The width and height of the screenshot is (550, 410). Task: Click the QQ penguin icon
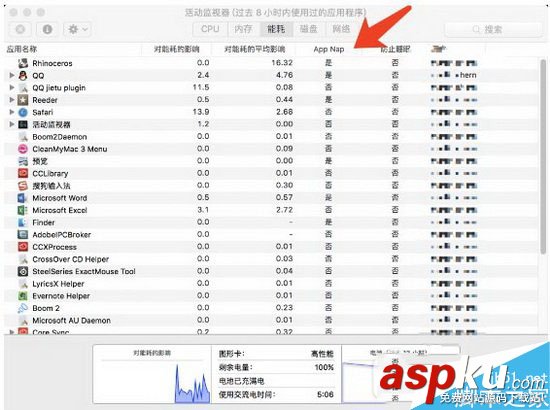click(23, 75)
